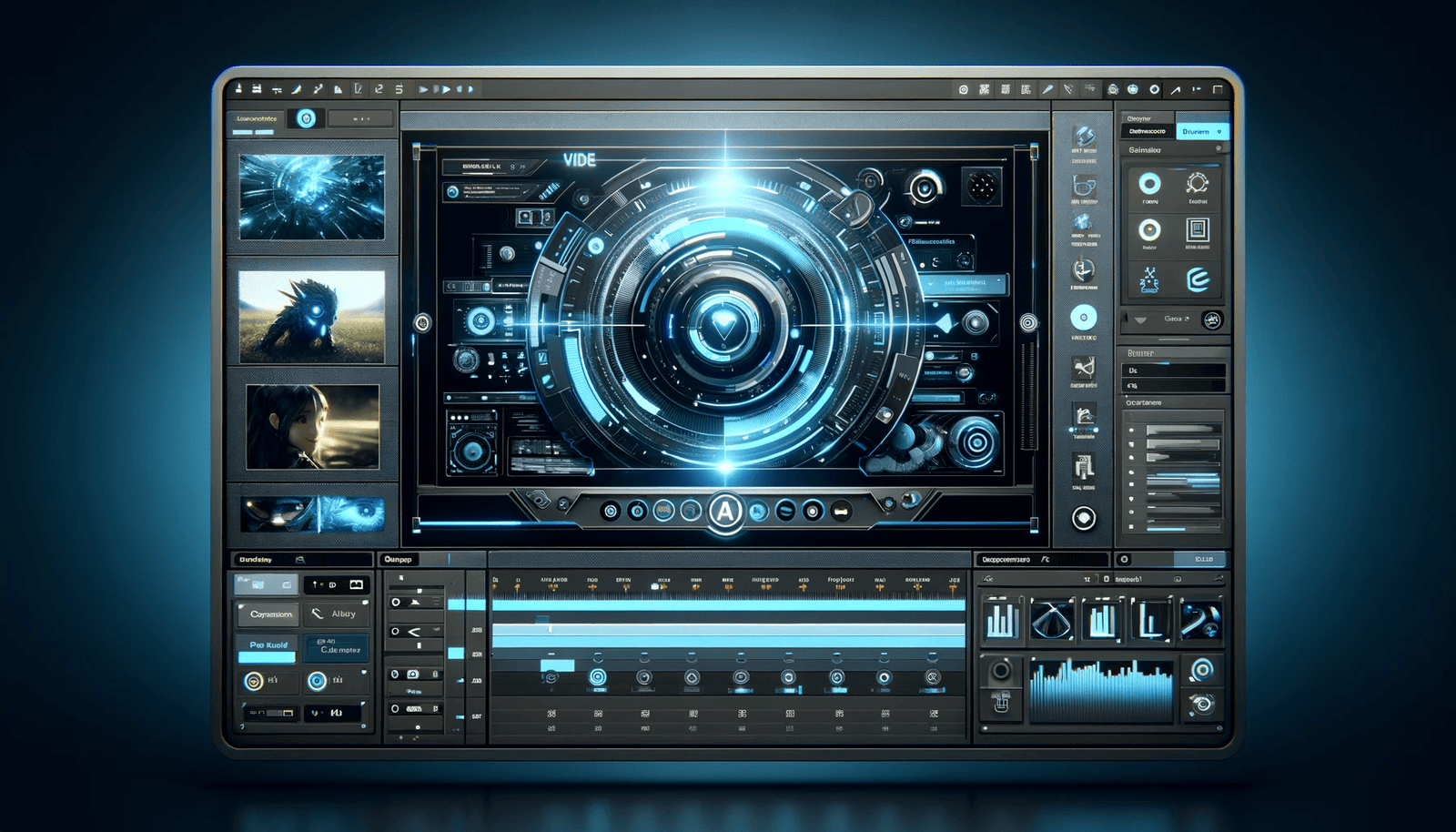Toggle the circle on the bottom timeline track header
Image resolution: width=1456 pixels, height=832 pixels.
pos(395,709)
